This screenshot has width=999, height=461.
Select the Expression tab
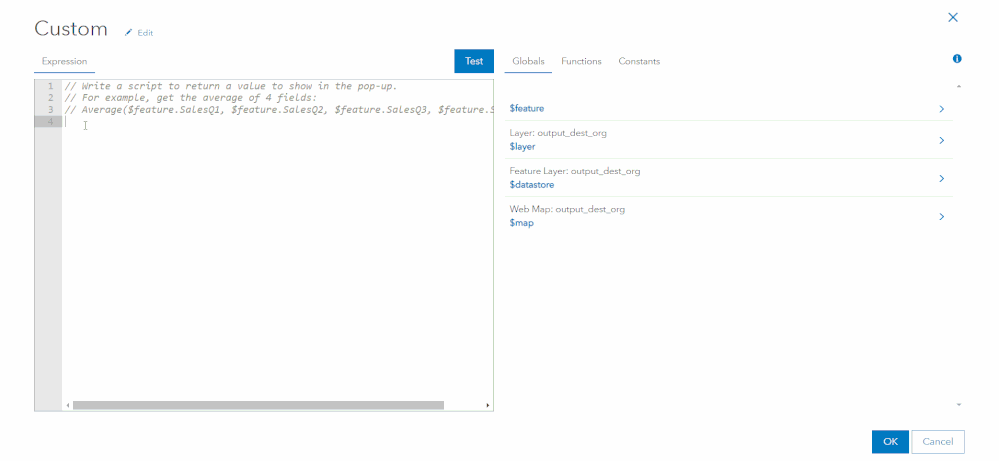[64, 61]
